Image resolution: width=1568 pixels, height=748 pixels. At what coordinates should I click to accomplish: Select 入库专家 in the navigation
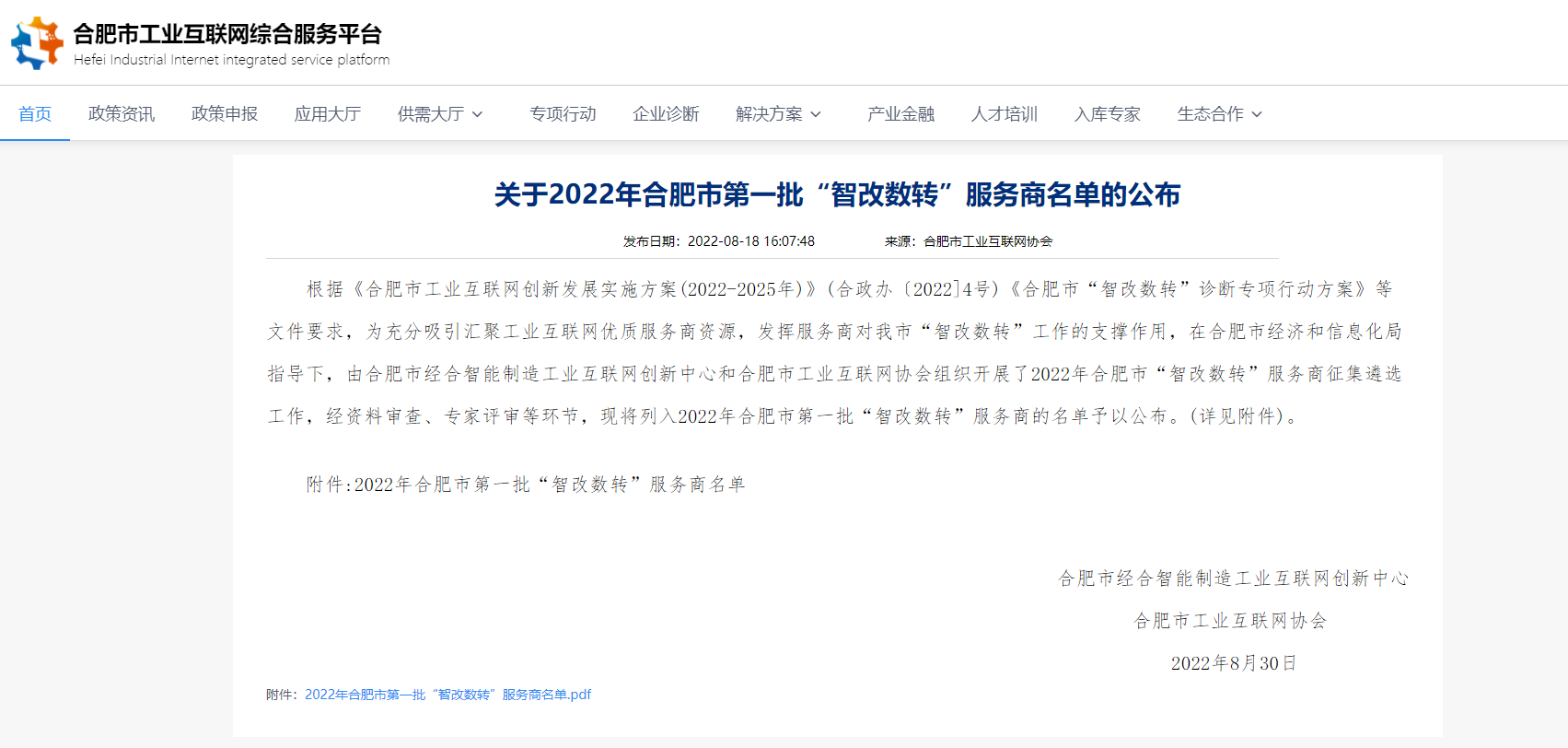point(1107,114)
